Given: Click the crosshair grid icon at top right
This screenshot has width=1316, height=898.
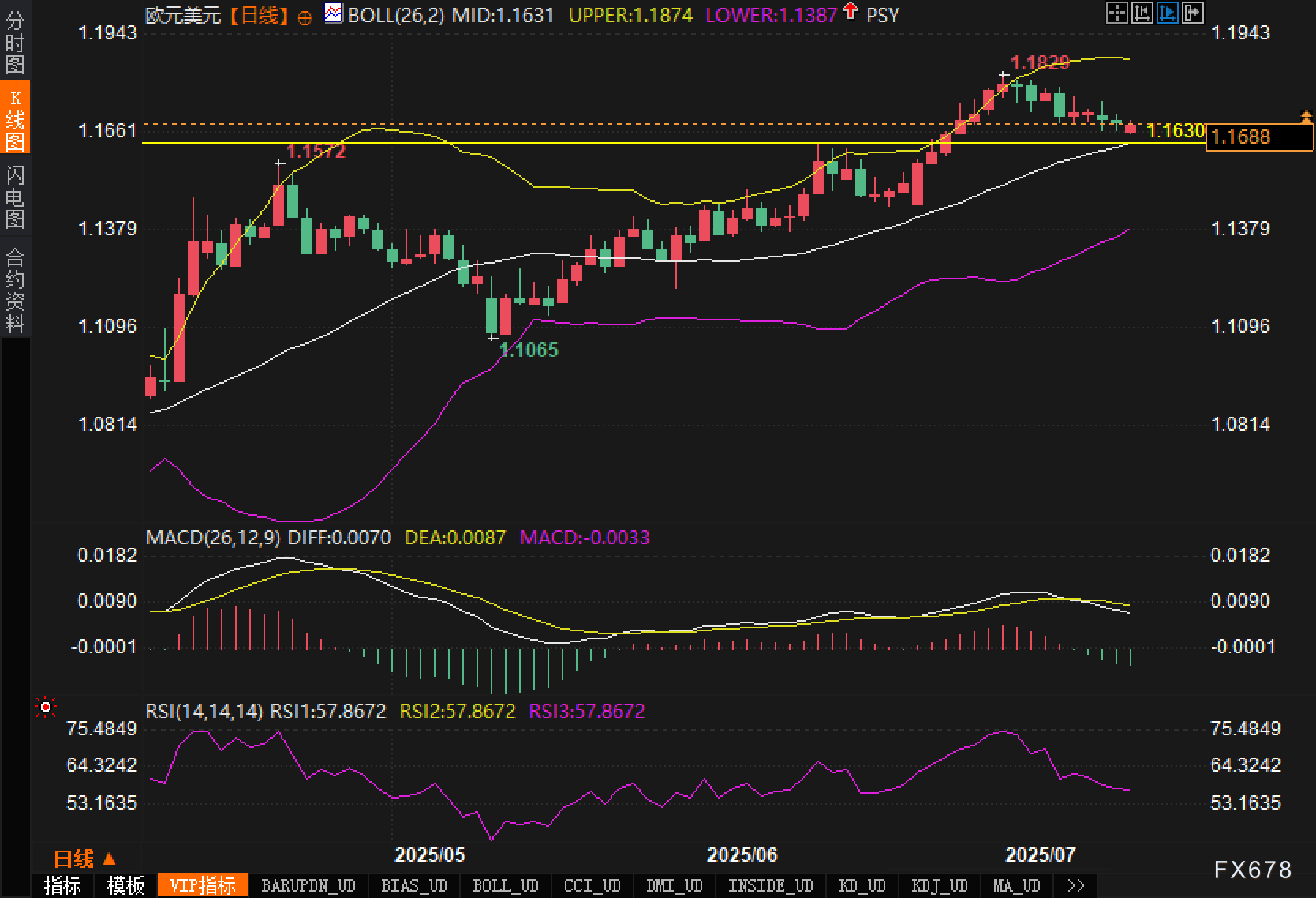Looking at the screenshot, I should pos(1116,13).
